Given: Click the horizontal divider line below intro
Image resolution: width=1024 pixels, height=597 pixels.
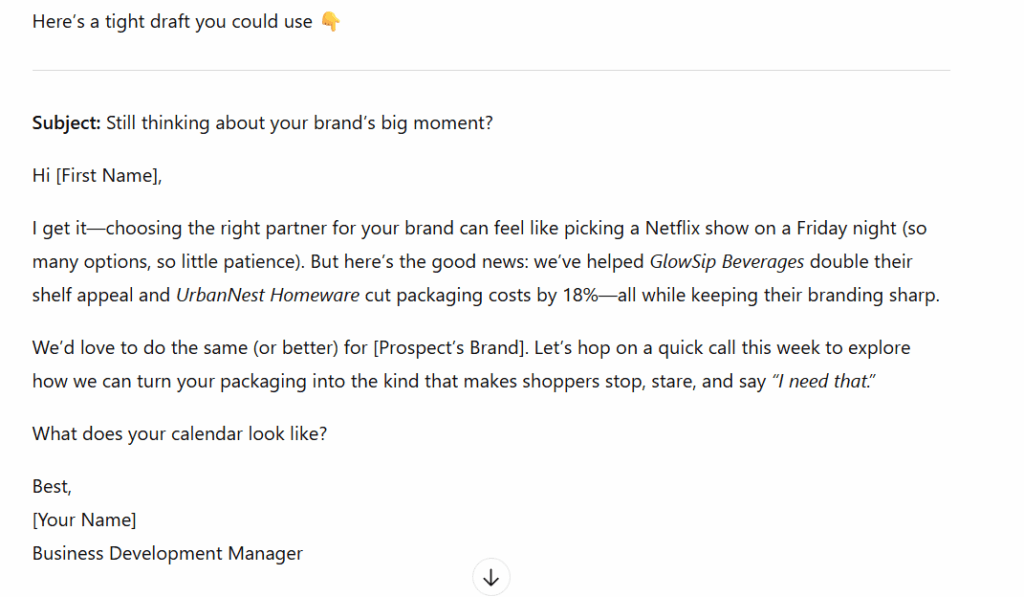Looking at the screenshot, I should click(x=490, y=70).
